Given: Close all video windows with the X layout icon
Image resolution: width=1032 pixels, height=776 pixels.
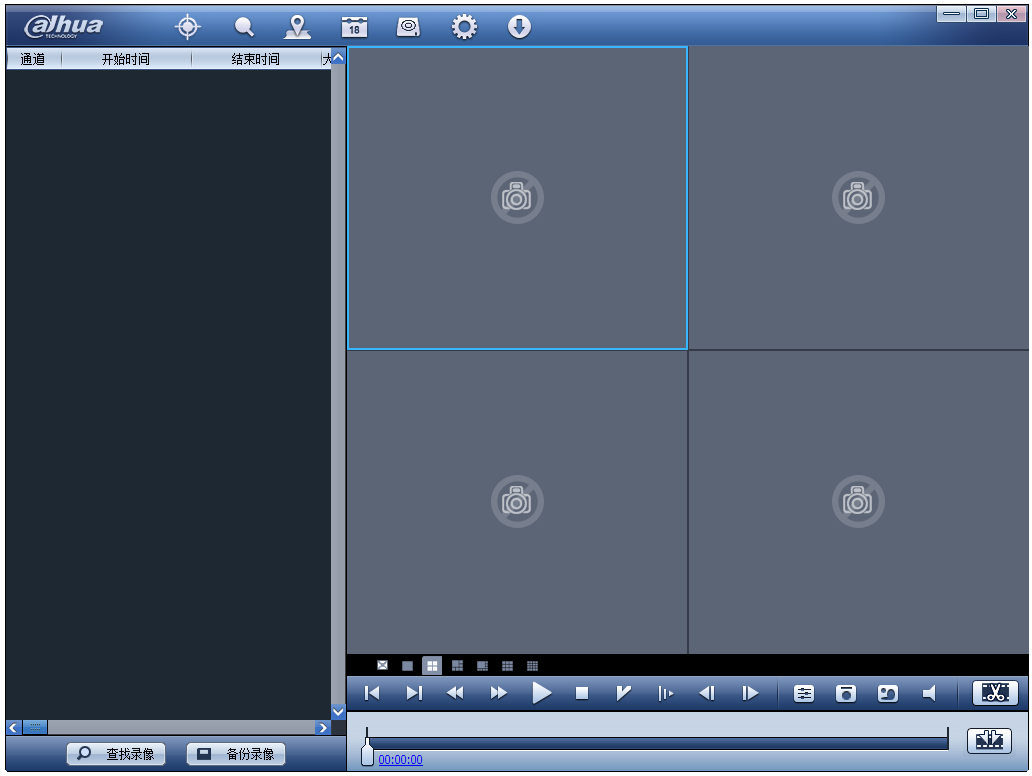Looking at the screenshot, I should click(x=383, y=664).
